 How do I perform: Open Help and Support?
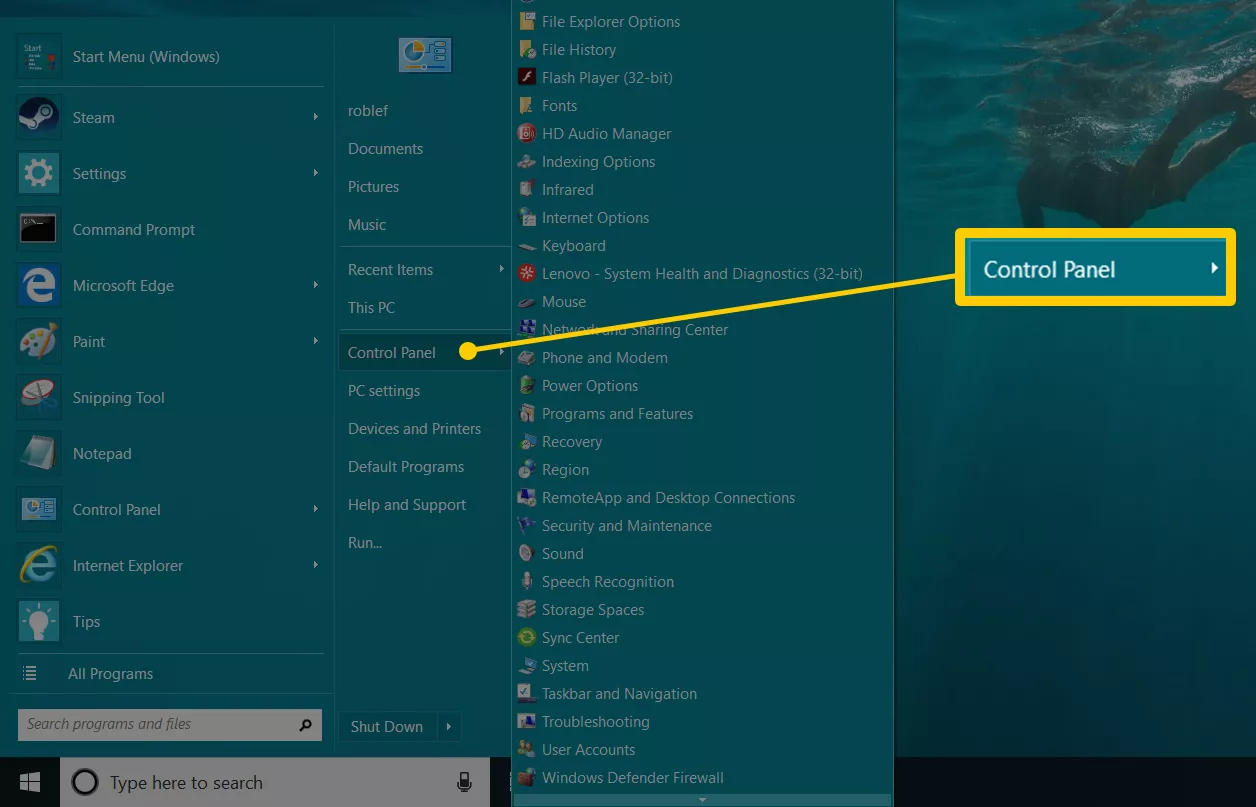tap(407, 505)
